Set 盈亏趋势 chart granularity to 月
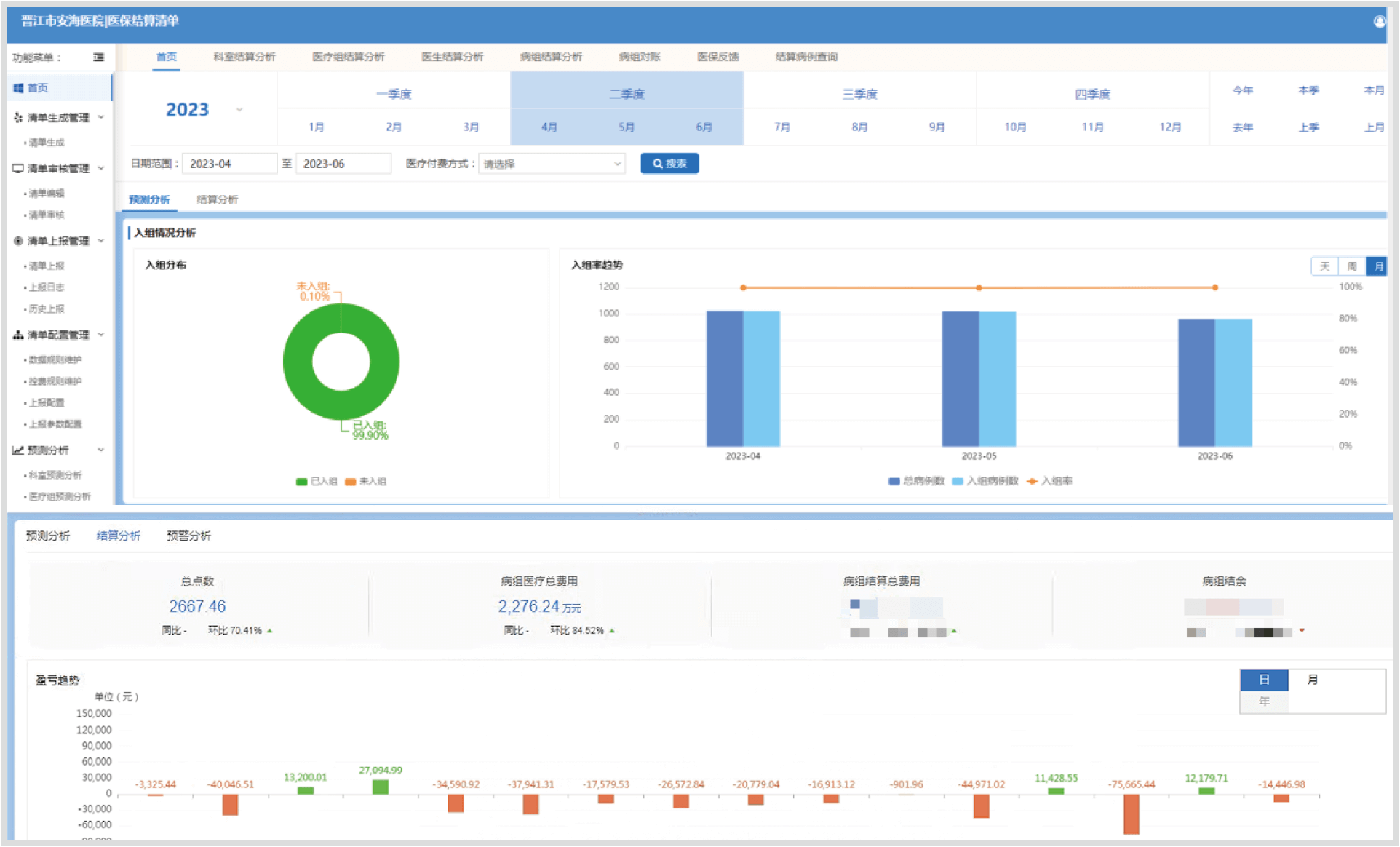Image resolution: width=1400 pixels, height=847 pixels. [1312, 680]
